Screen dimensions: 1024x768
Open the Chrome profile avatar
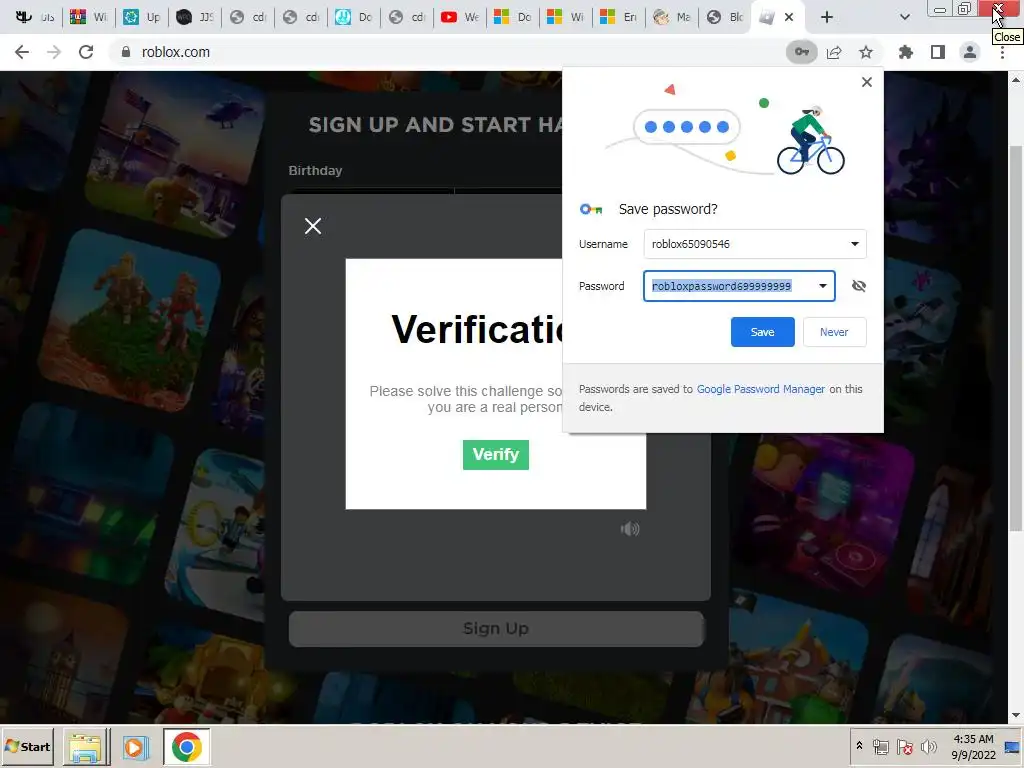[970, 52]
